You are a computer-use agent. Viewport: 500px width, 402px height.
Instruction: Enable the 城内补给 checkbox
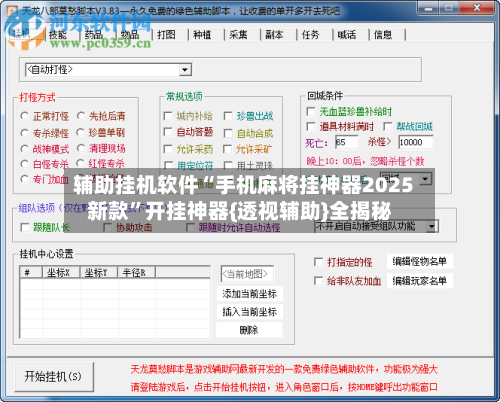click(x=168, y=116)
